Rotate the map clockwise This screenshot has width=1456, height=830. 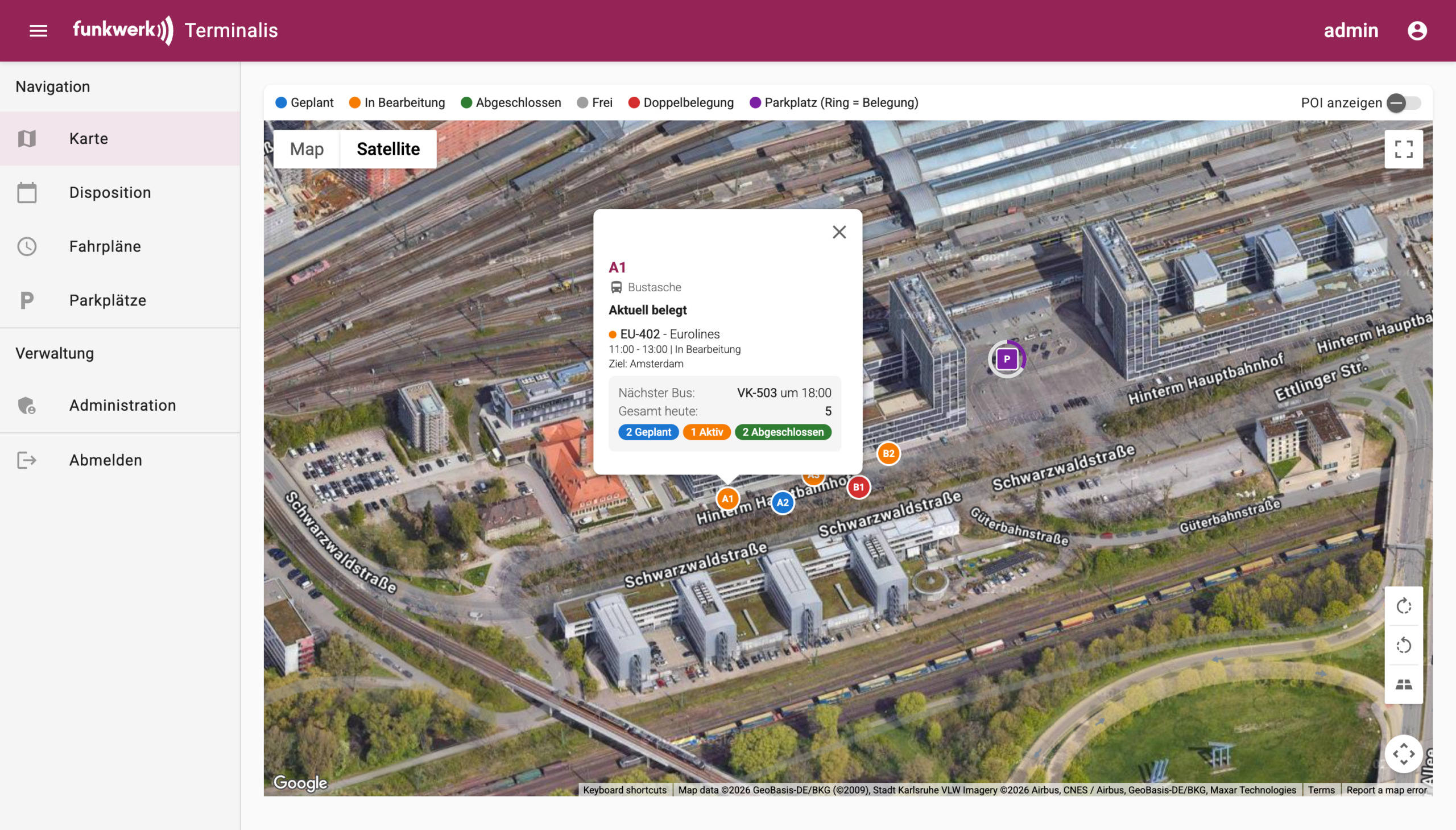(1403, 606)
